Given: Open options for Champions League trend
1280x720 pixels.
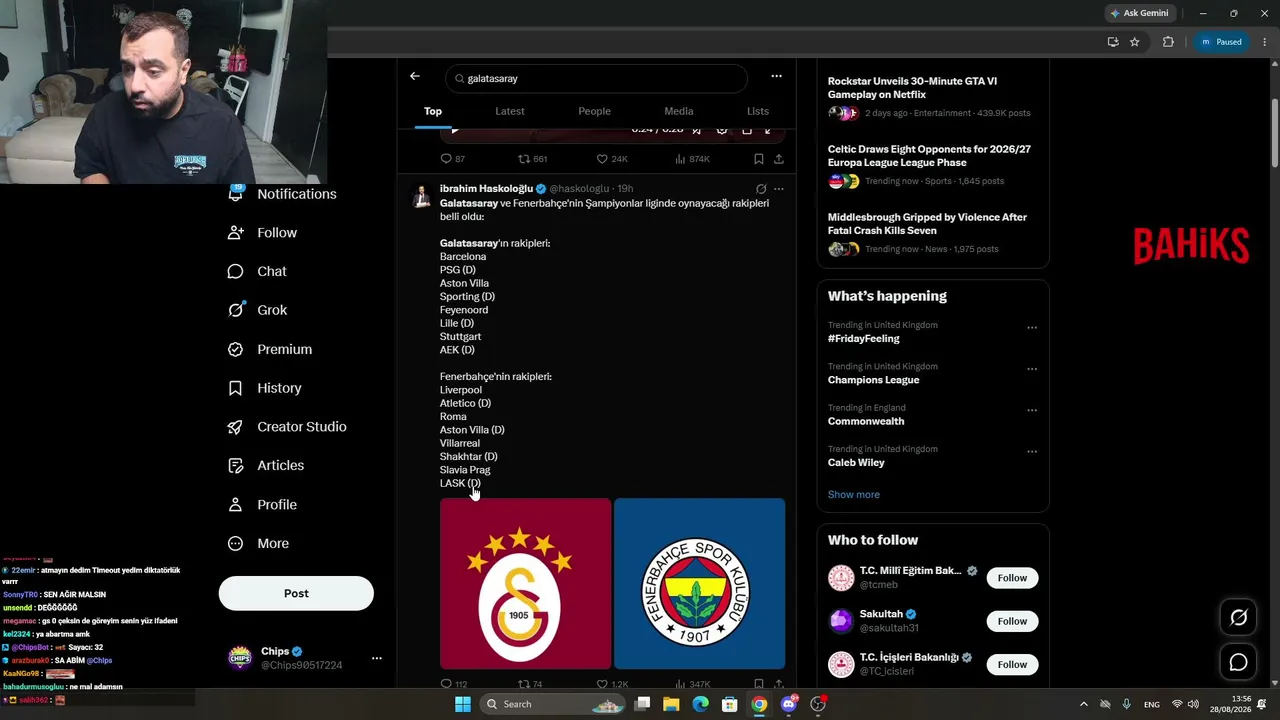Looking at the screenshot, I should pos(1032,369).
